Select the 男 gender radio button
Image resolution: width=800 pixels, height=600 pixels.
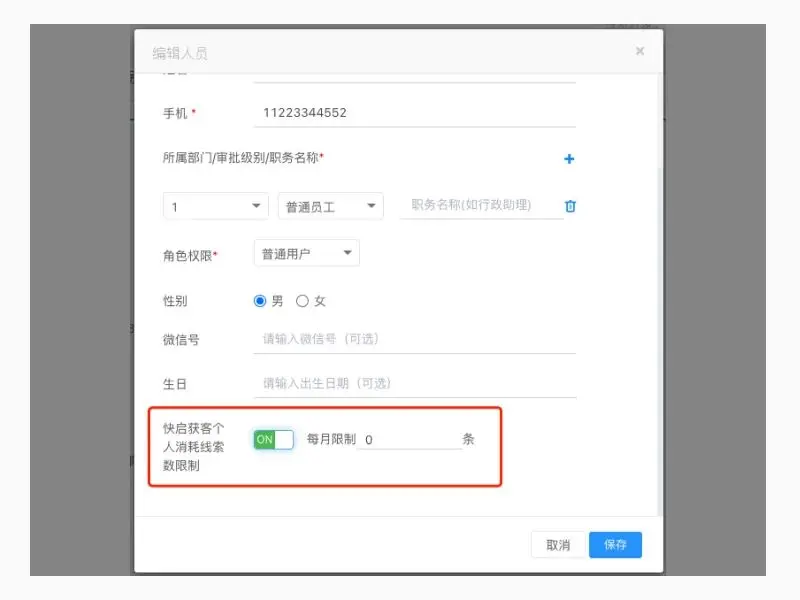260,300
